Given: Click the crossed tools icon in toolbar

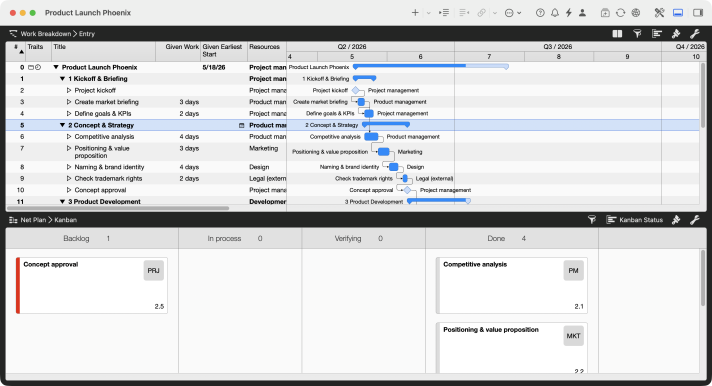Looking at the screenshot, I should [659, 13].
